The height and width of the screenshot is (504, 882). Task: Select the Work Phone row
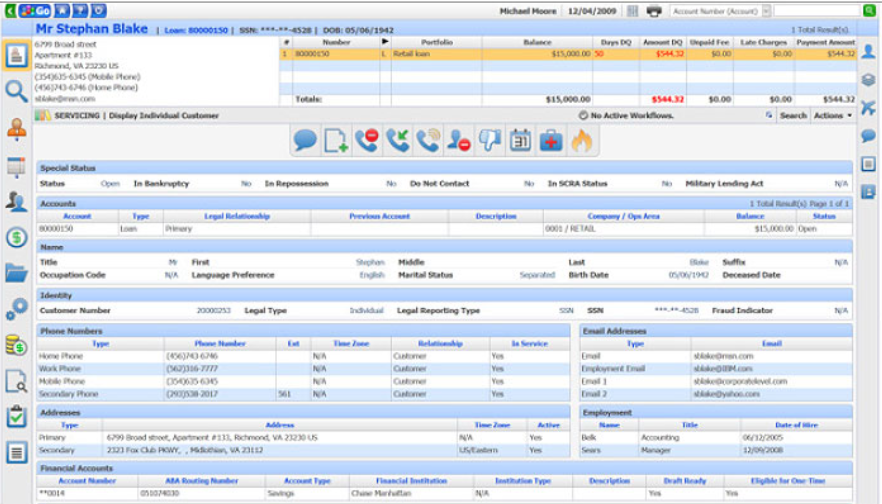[303, 369]
